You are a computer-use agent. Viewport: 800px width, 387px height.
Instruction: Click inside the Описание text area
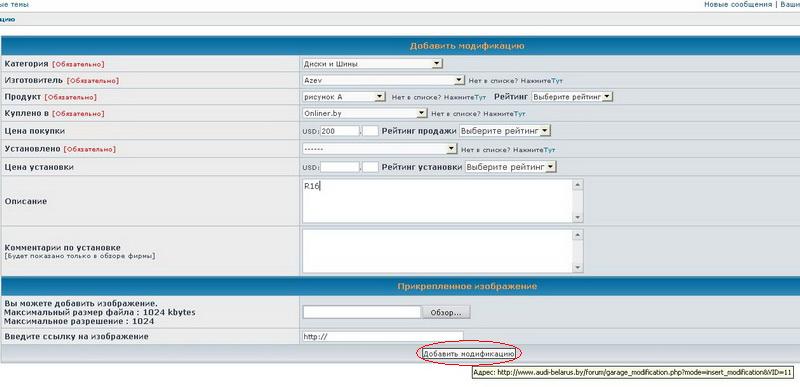tap(437, 201)
